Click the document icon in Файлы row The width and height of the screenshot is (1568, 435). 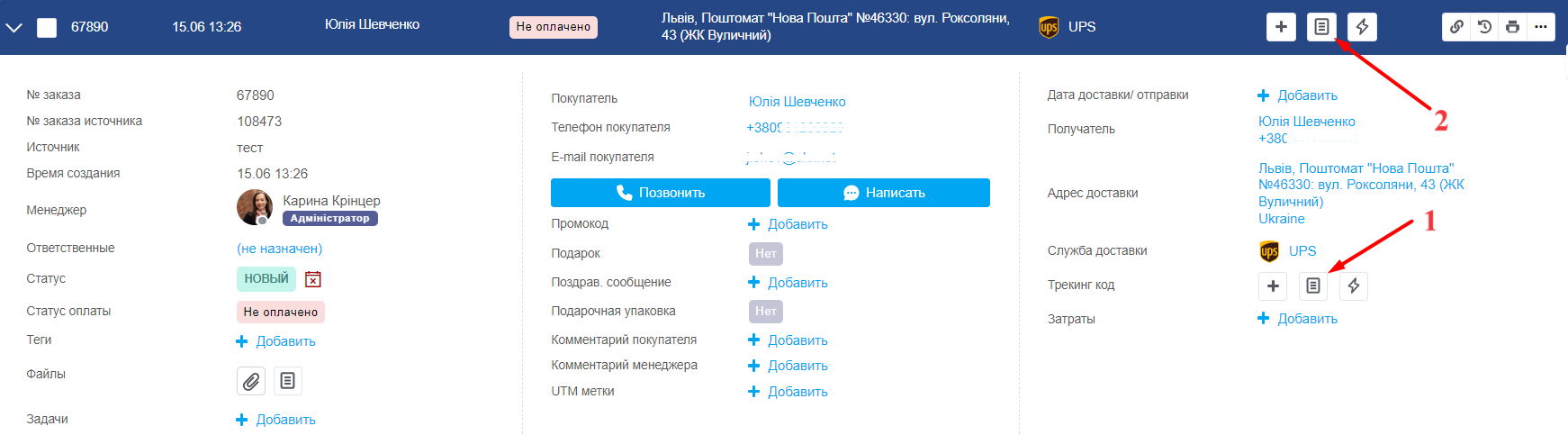[287, 381]
